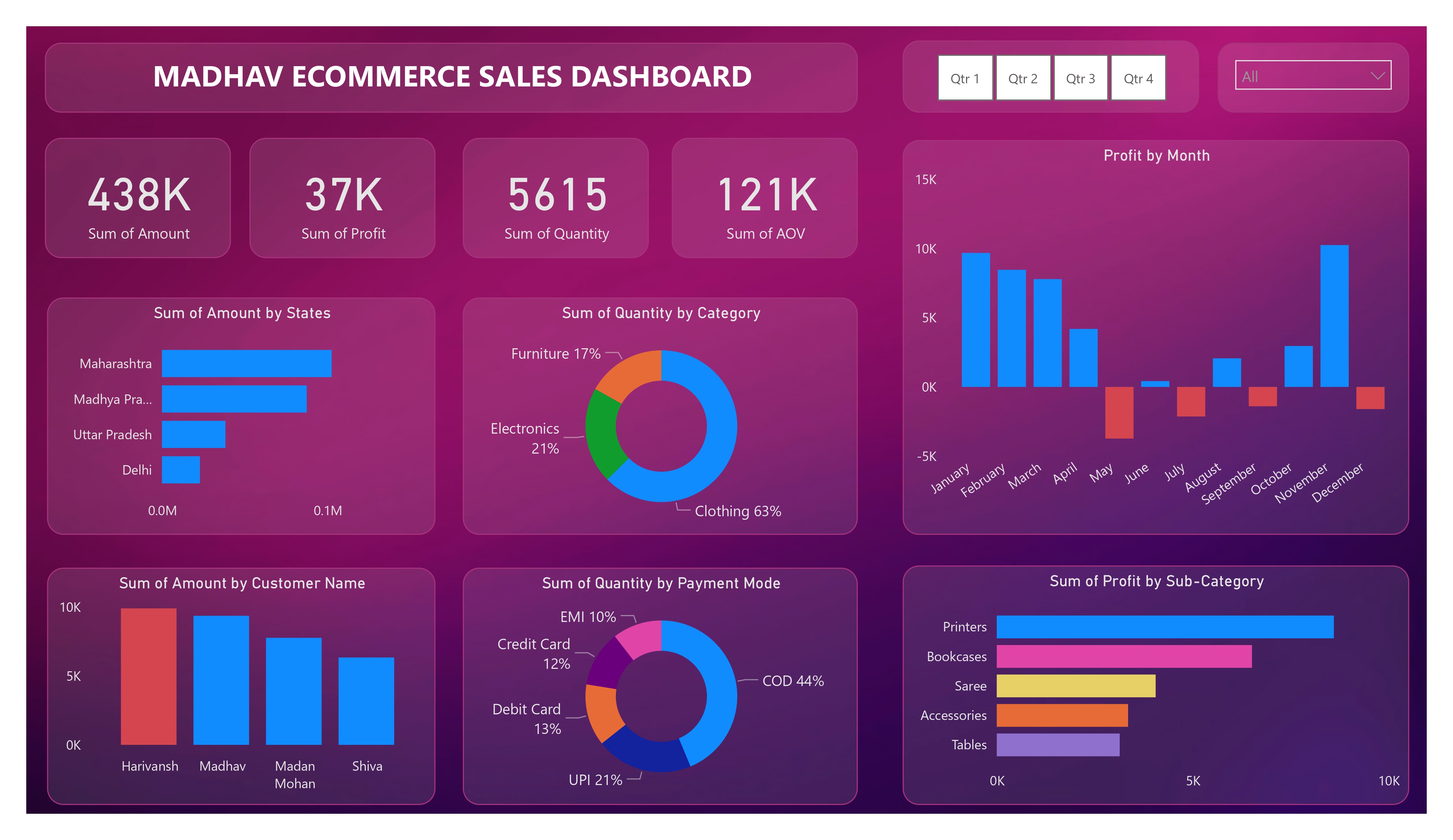Click the 121K Sum of AOV card
Screen dimensions: 1453x840
765,198
